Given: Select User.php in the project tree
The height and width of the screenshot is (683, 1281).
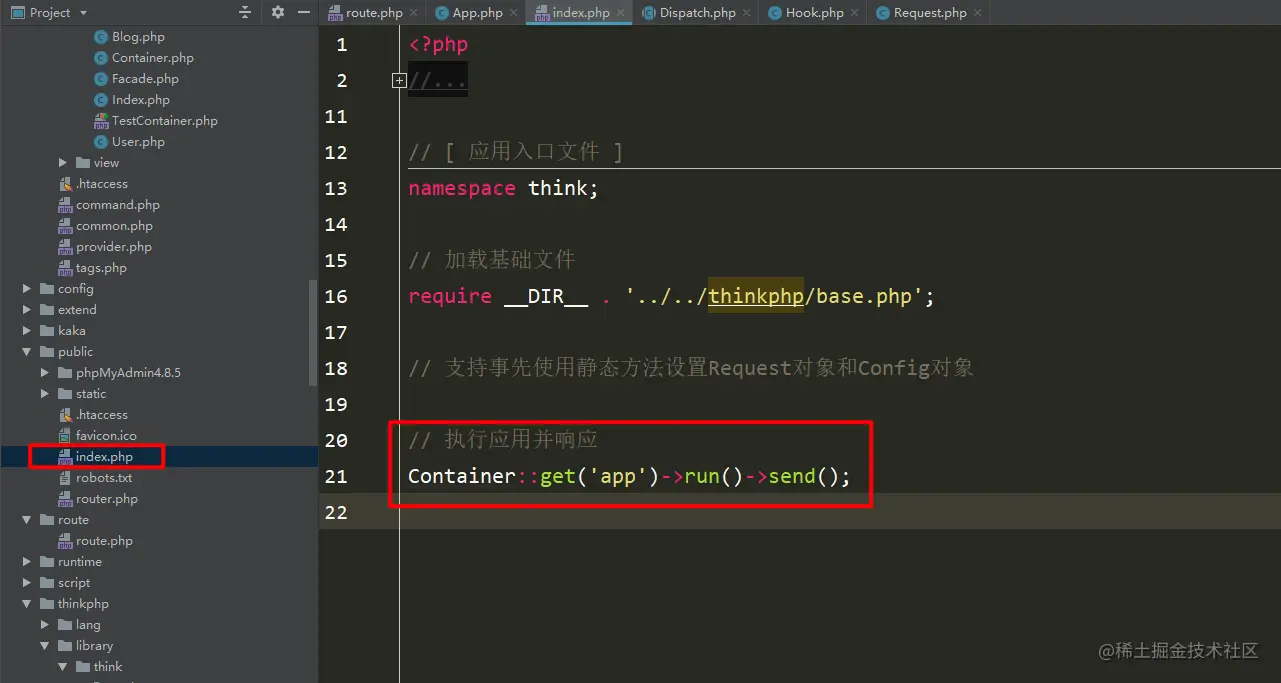Looking at the screenshot, I should click(139, 142).
